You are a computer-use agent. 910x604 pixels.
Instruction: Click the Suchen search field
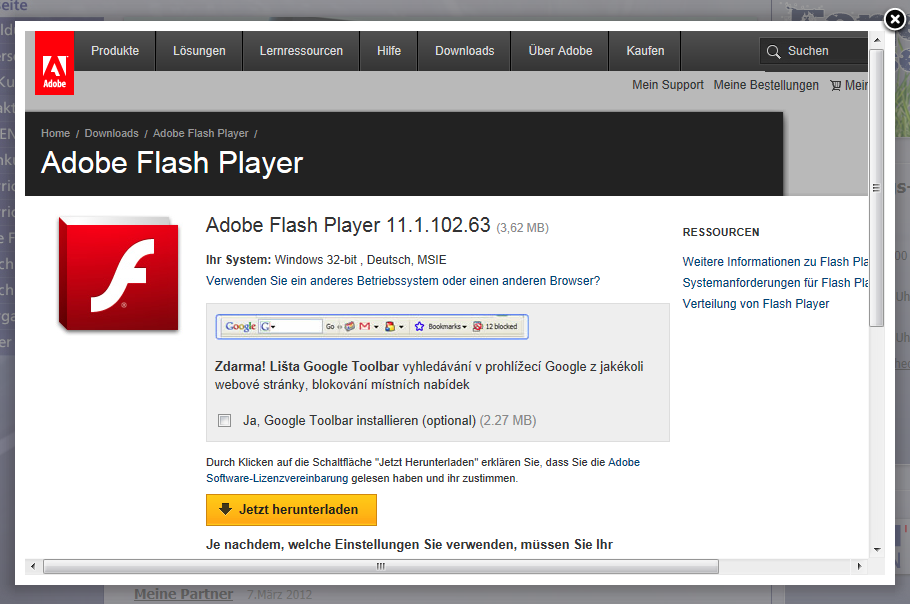tap(814, 51)
